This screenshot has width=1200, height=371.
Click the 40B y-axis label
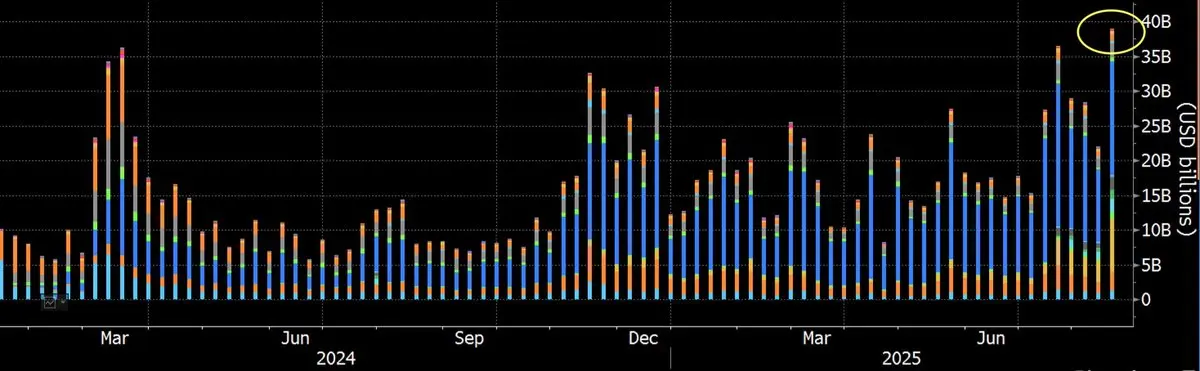pyautogui.click(x=1157, y=21)
